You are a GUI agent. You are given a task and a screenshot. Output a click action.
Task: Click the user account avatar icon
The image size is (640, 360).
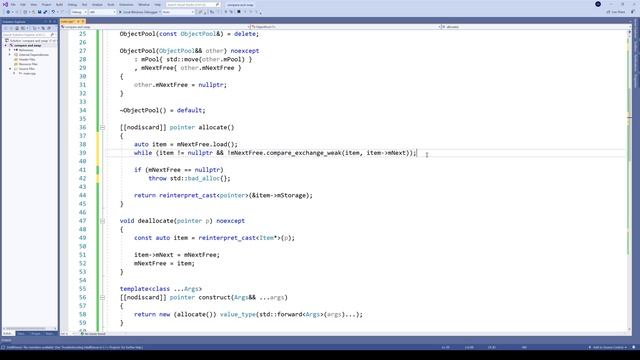(598, 4)
